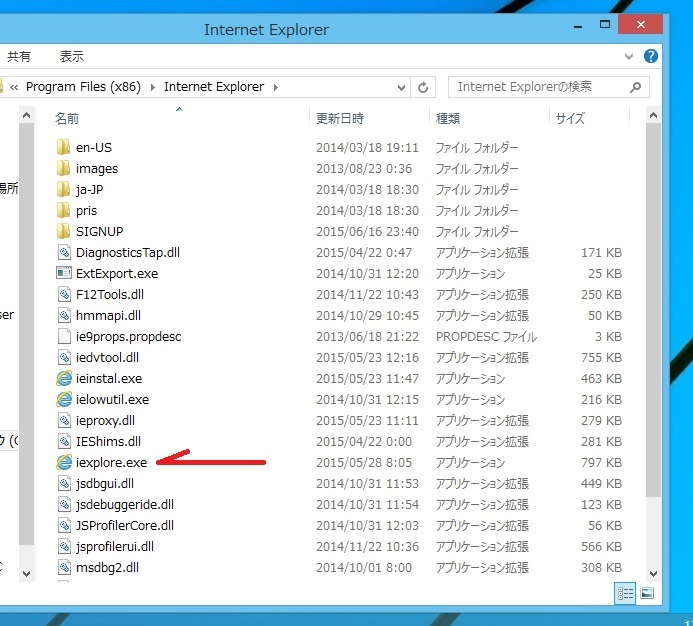This screenshot has height=626, width=693.
Task: Click the 797 KB size cell
Action: tap(601, 462)
